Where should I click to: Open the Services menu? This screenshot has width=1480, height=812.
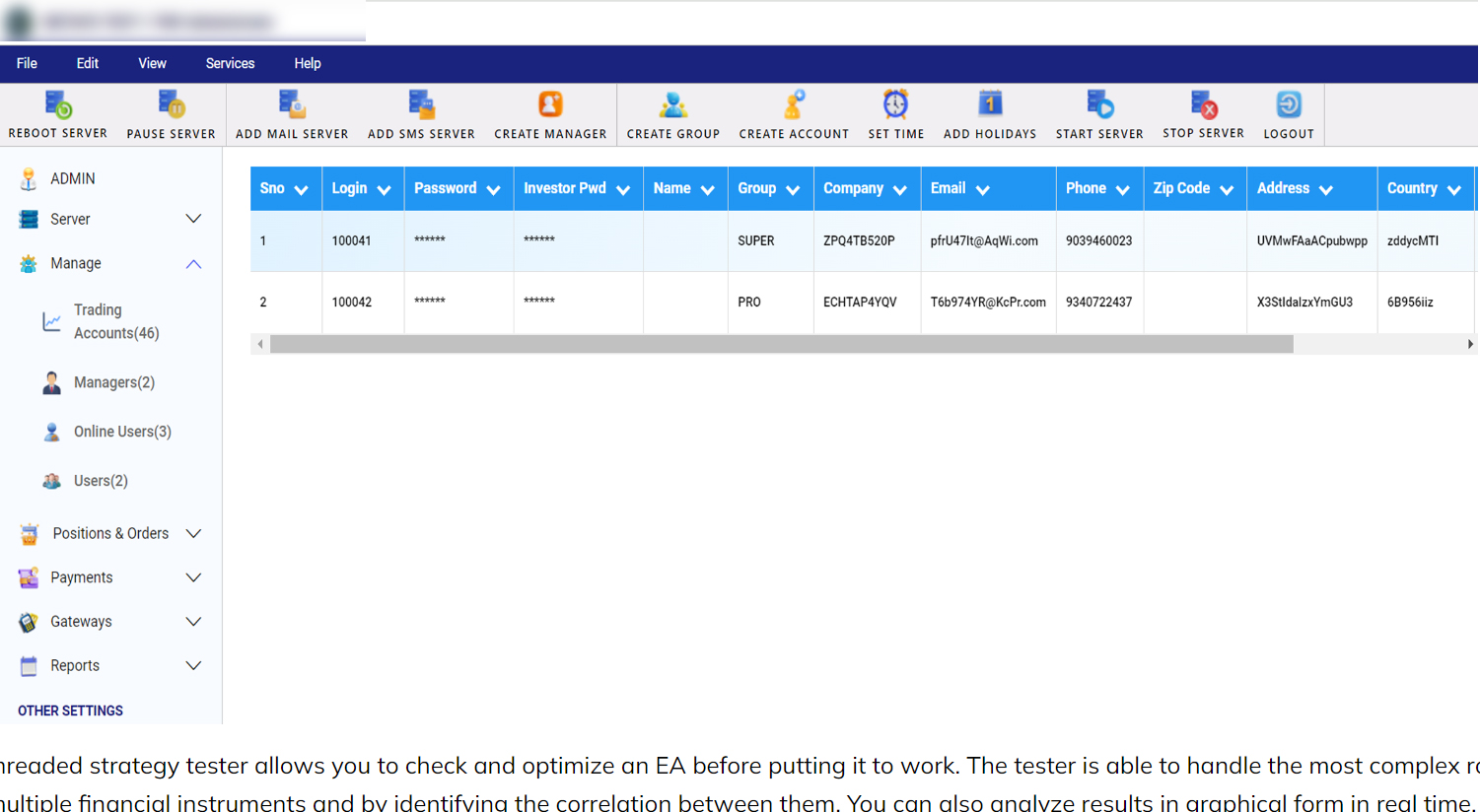coord(230,63)
